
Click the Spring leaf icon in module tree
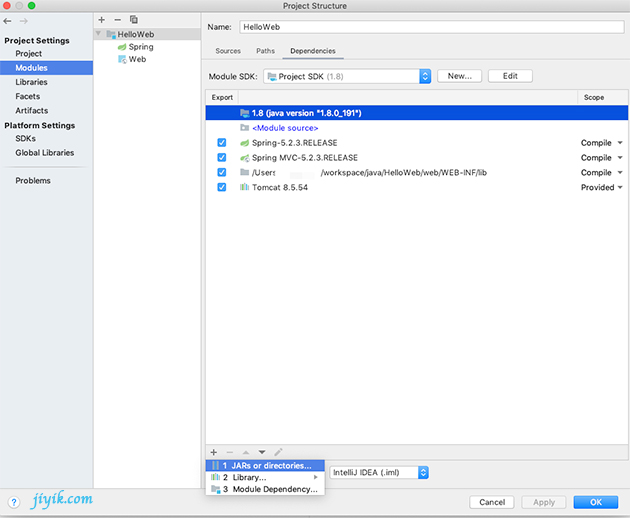point(122,47)
